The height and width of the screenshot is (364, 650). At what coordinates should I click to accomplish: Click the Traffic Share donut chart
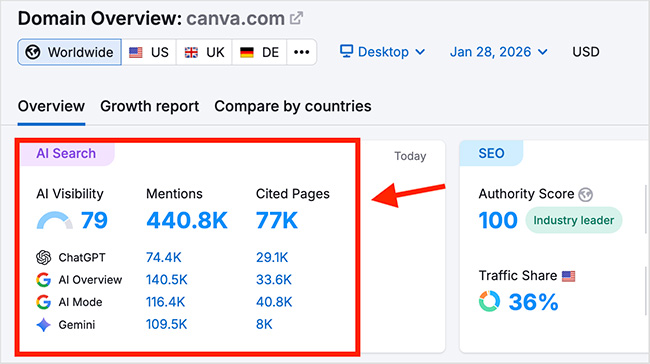tap(490, 301)
